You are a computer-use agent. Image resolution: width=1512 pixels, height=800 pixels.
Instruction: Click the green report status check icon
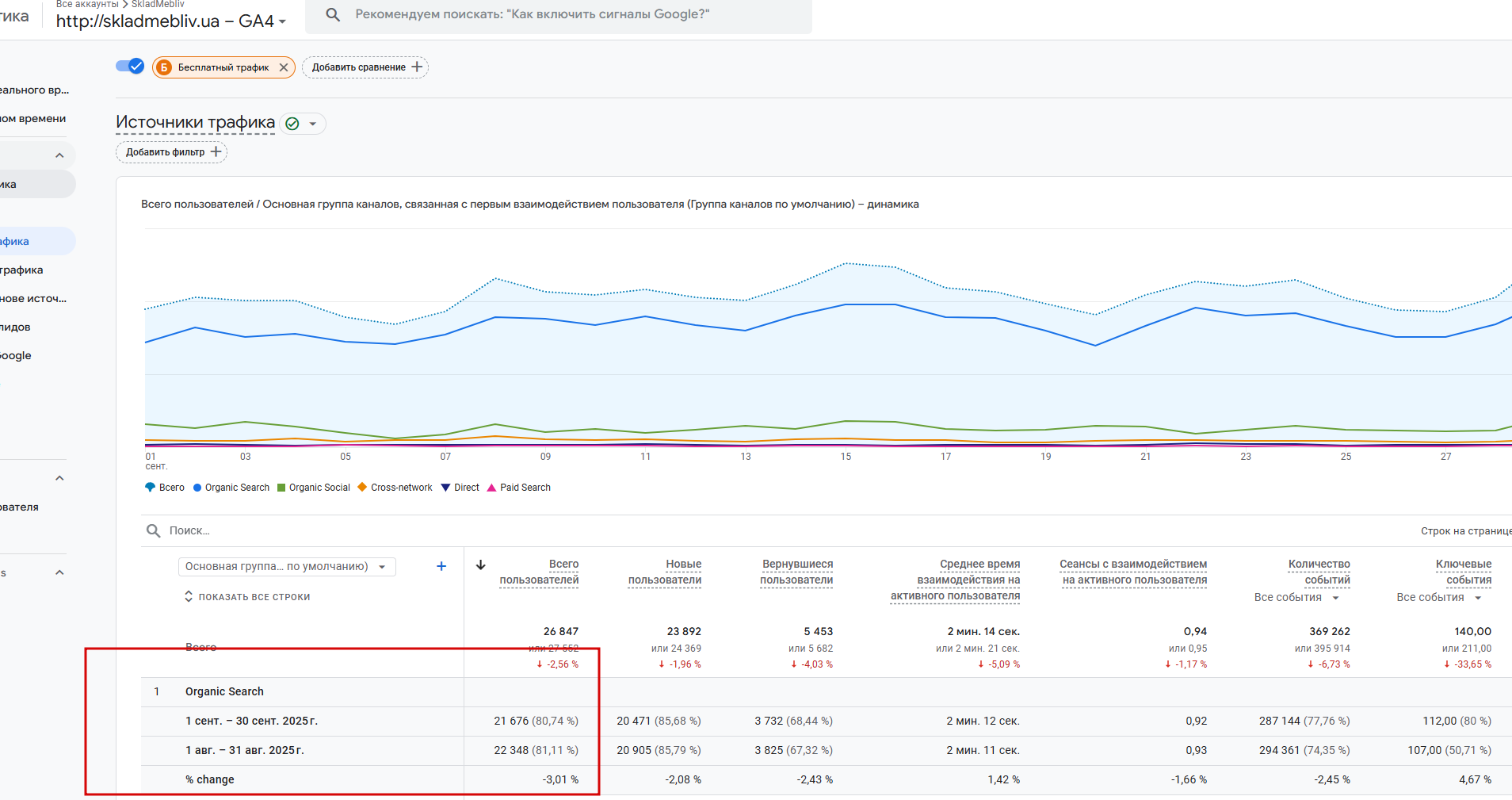[x=292, y=124]
